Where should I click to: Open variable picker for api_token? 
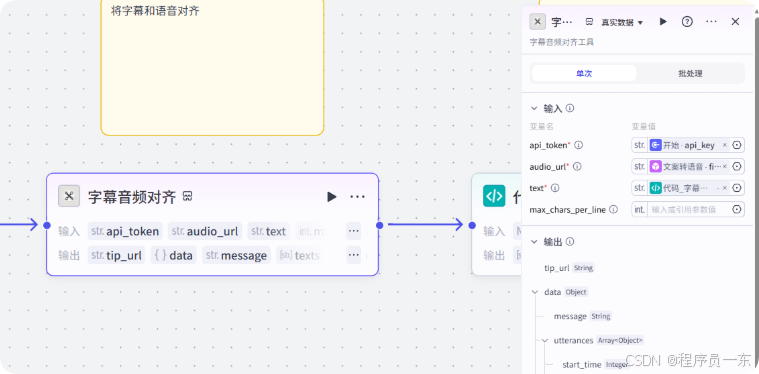[737, 145]
